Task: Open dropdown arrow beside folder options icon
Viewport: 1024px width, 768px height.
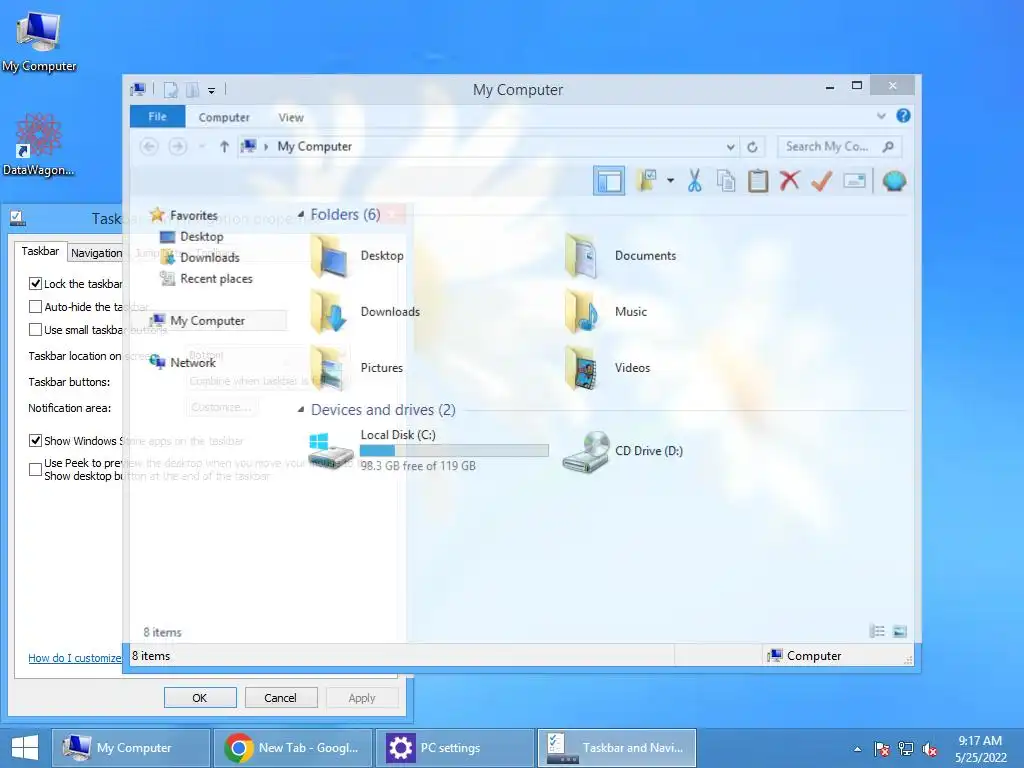Action: tap(671, 181)
